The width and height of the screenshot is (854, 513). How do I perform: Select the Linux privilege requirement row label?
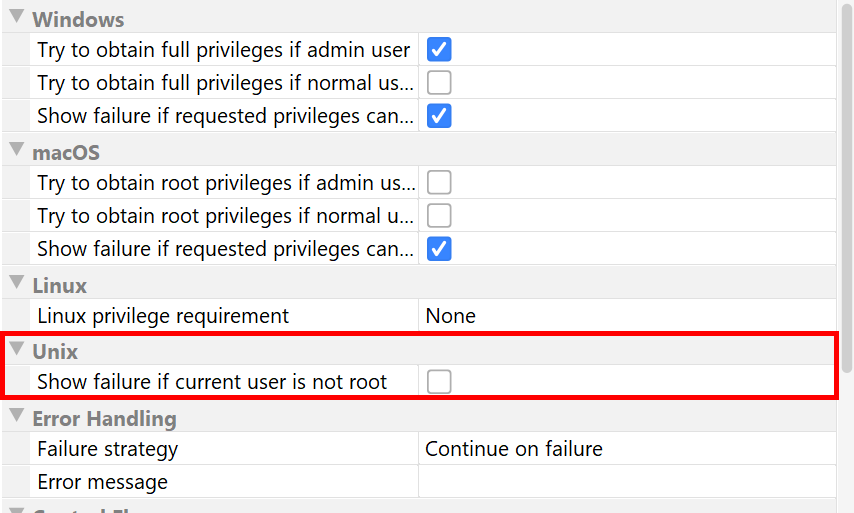[x=163, y=316]
